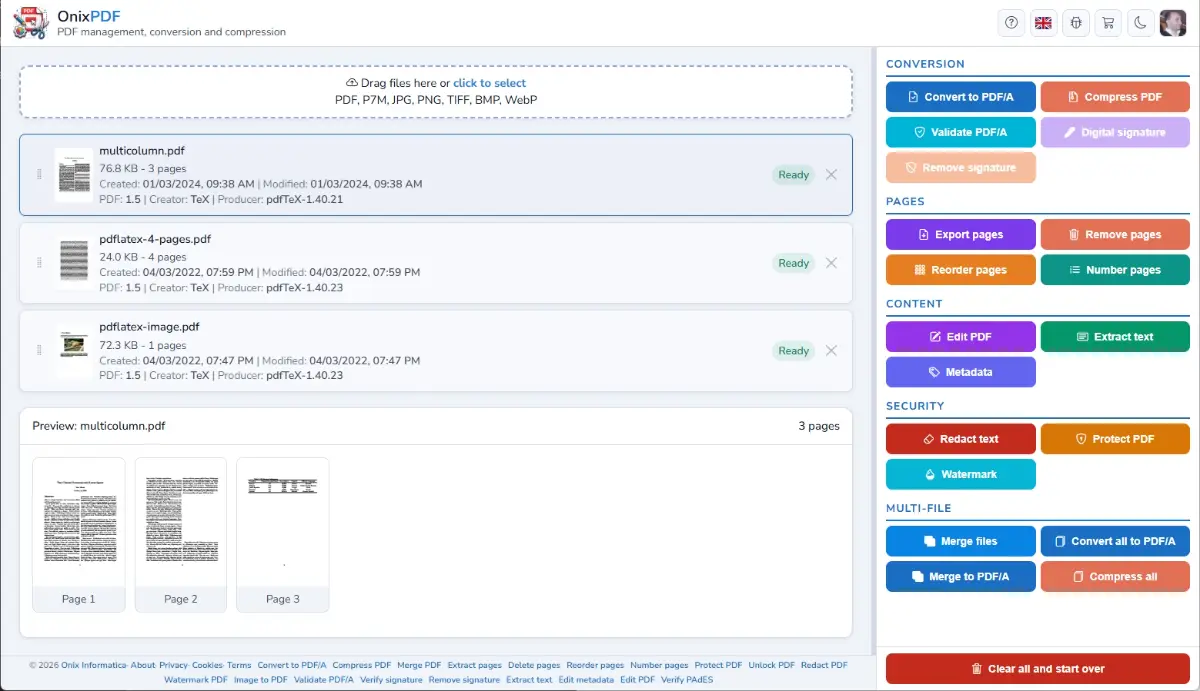Click the drag handle of pdflatex-image.pdf
The width and height of the screenshot is (1200, 691).
[x=40, y=351]
